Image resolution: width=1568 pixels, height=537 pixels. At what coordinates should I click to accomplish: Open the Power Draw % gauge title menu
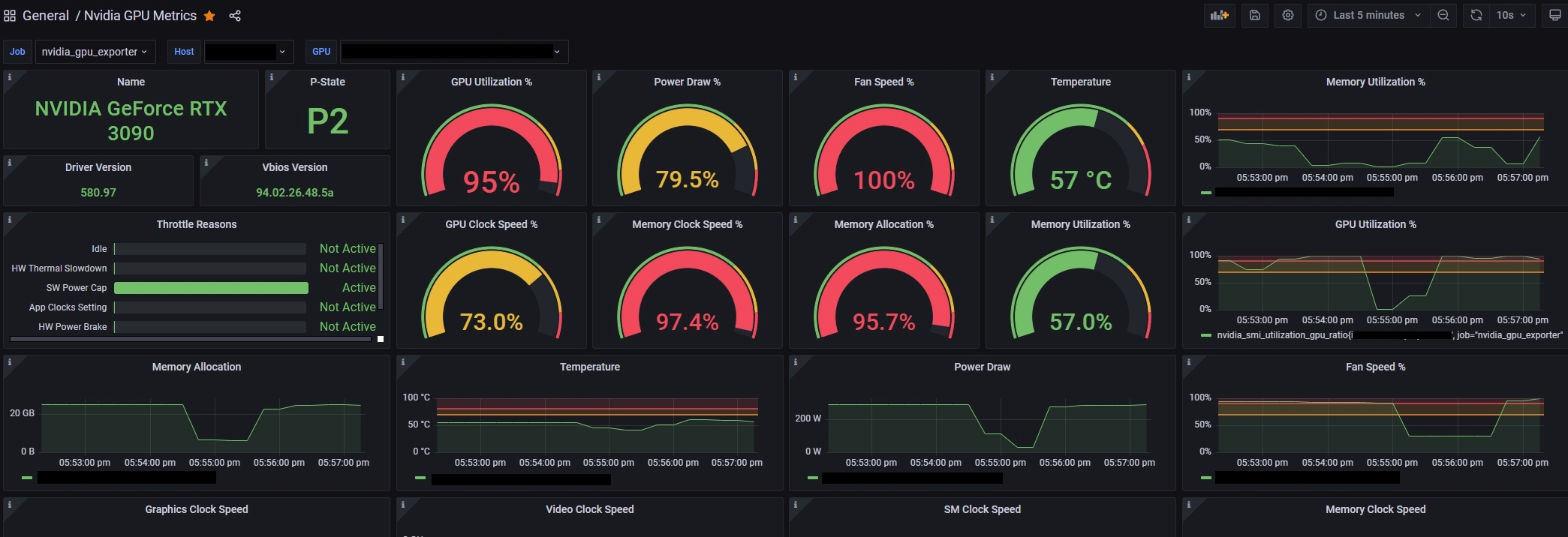tap(688, 82)
